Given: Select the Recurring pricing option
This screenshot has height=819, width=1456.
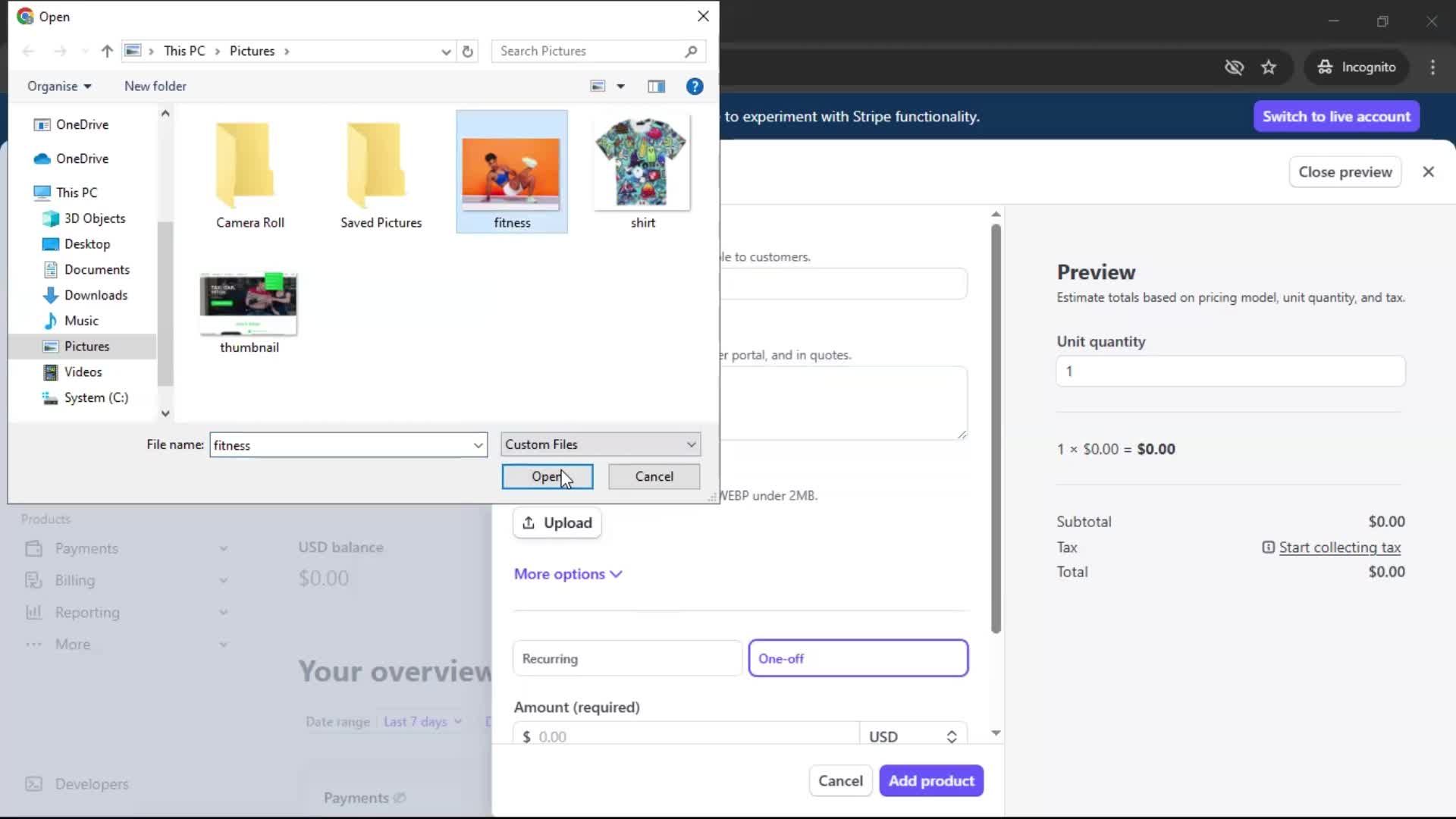Looking at the screenshot, I should click(627, 658).
